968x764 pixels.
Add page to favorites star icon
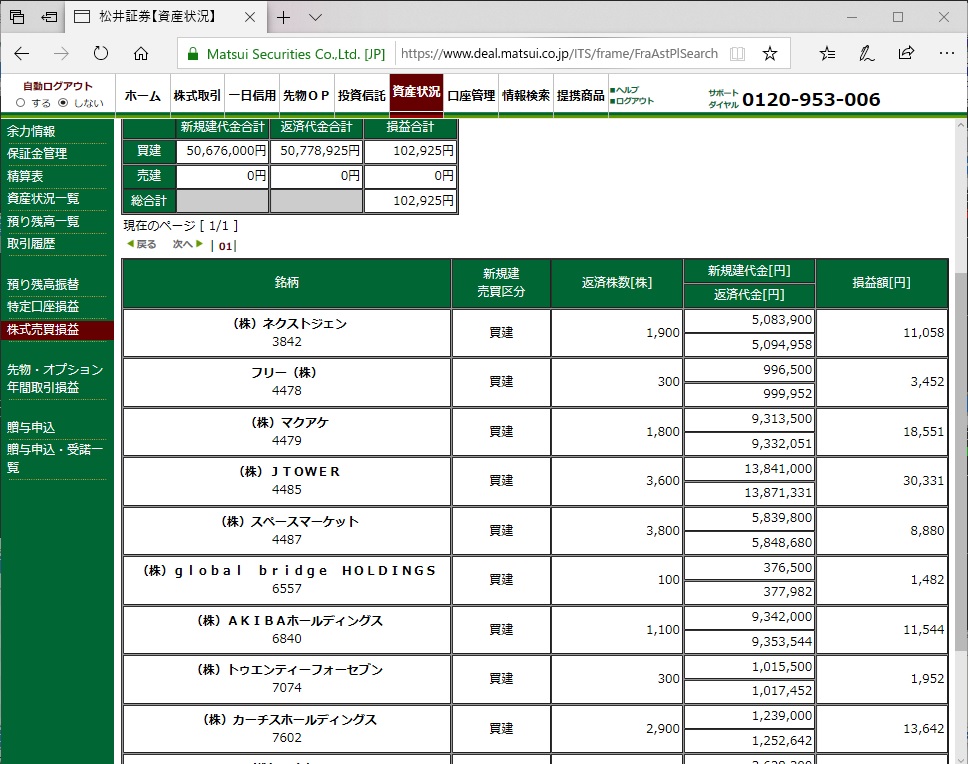[769, 54]
